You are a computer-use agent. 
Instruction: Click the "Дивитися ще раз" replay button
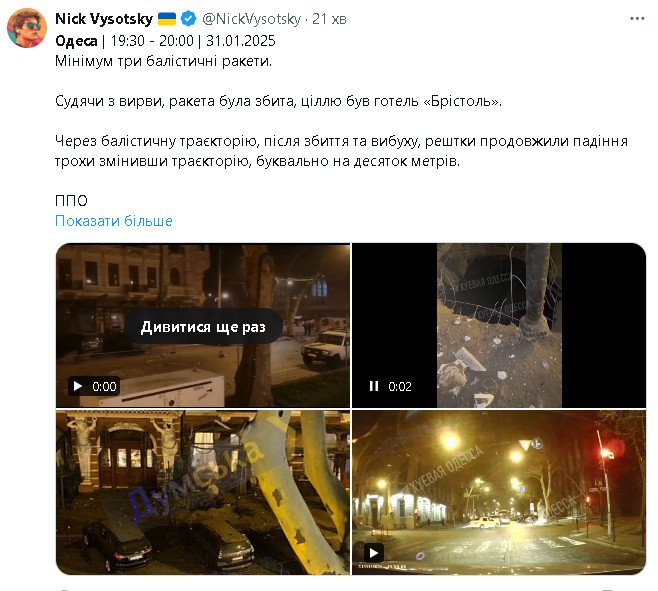203,327
